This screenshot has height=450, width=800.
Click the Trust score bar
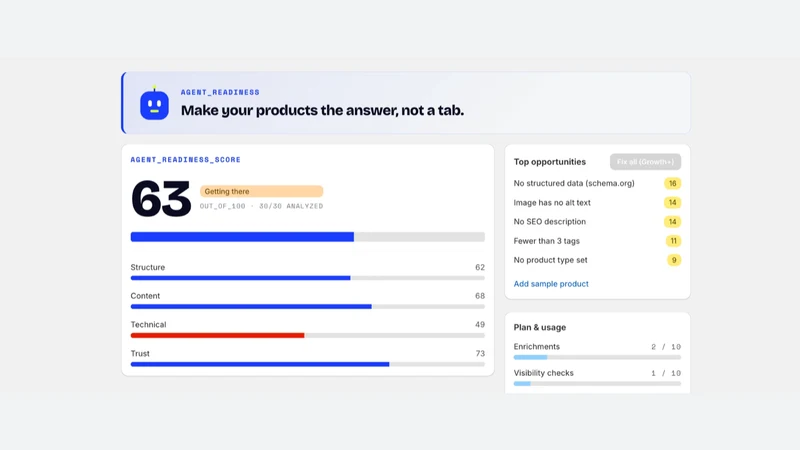(x=308, y=364)
